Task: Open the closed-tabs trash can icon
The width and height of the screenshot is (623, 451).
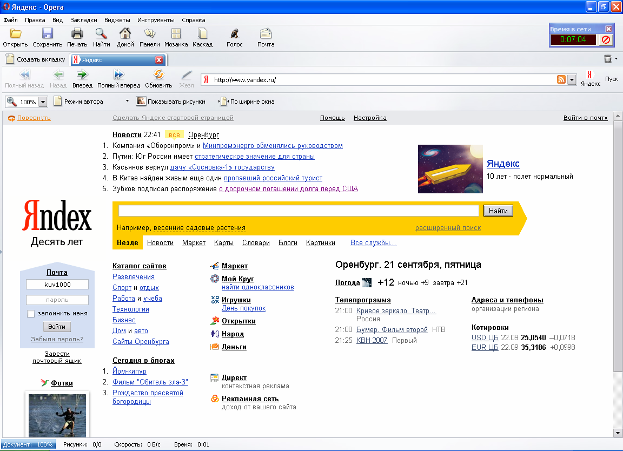Action: tap(608, 59)
